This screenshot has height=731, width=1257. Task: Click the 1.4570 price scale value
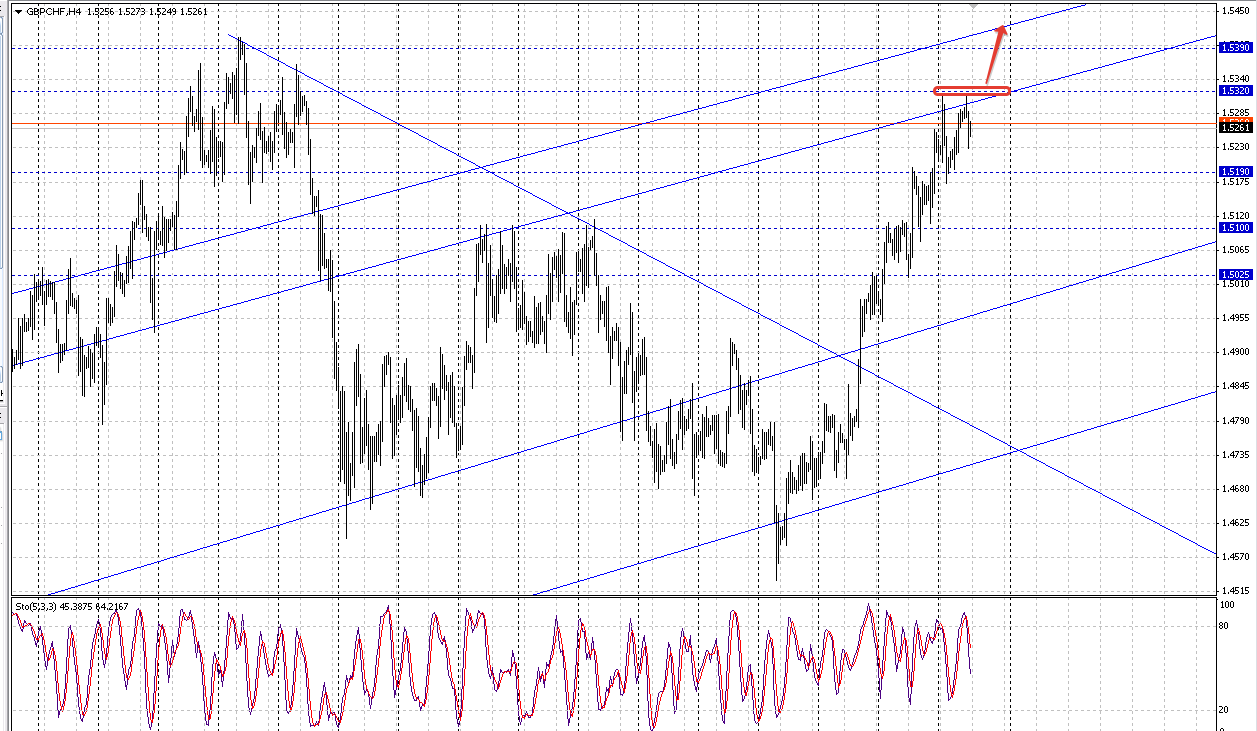pyautogui.click(x=1236, y=556)
